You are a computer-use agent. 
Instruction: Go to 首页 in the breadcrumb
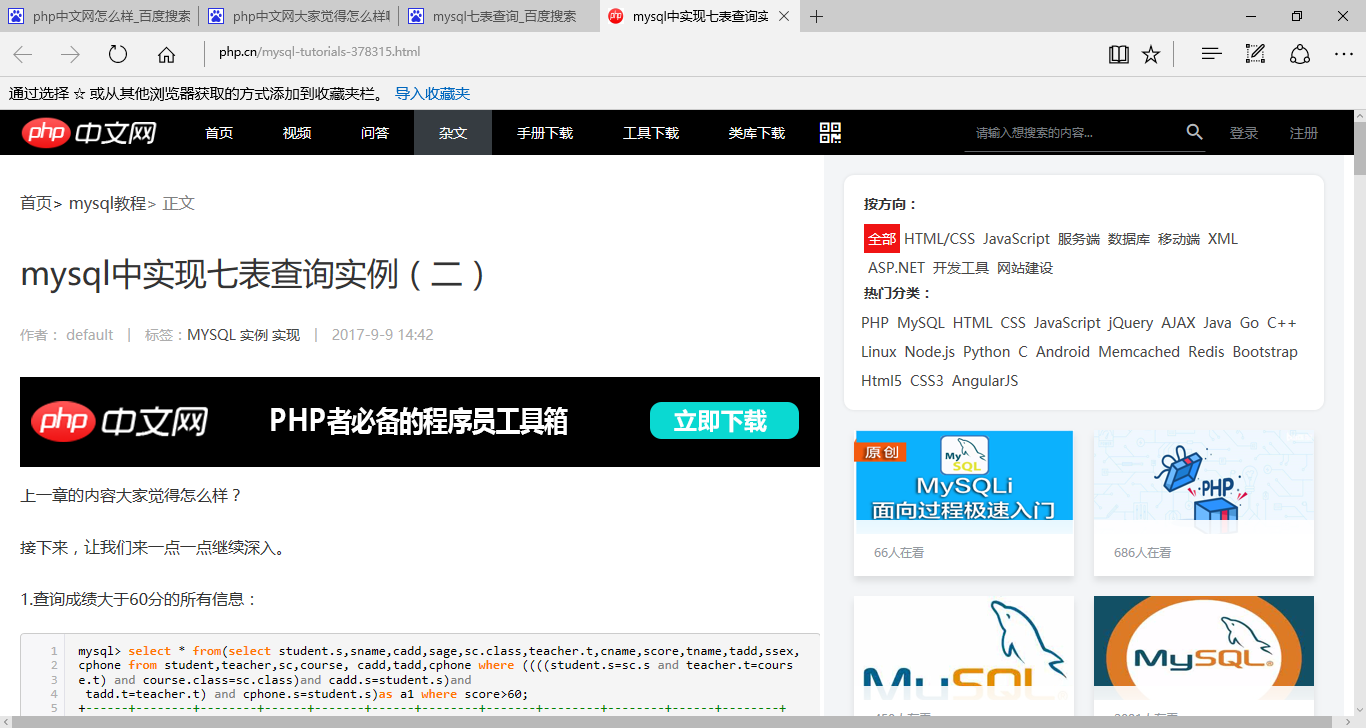(36, 203)
